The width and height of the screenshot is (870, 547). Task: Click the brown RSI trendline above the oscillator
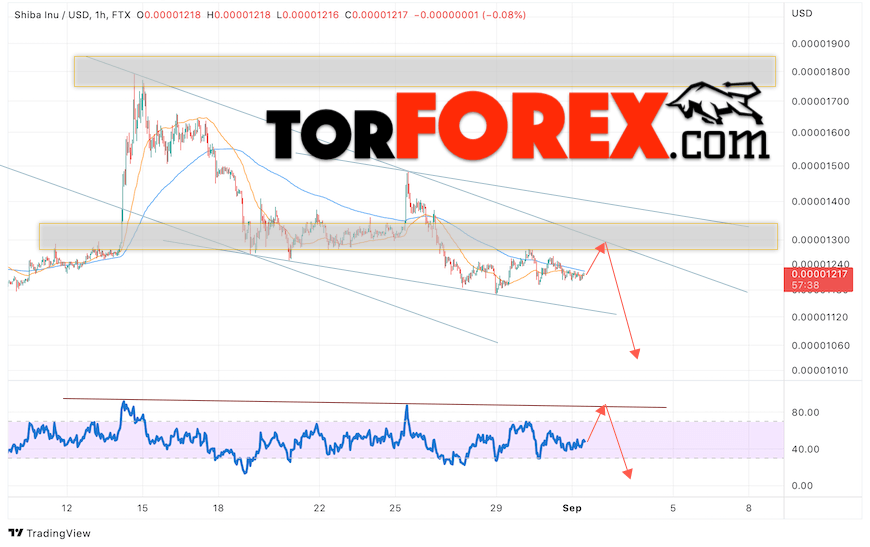(365, 403)
